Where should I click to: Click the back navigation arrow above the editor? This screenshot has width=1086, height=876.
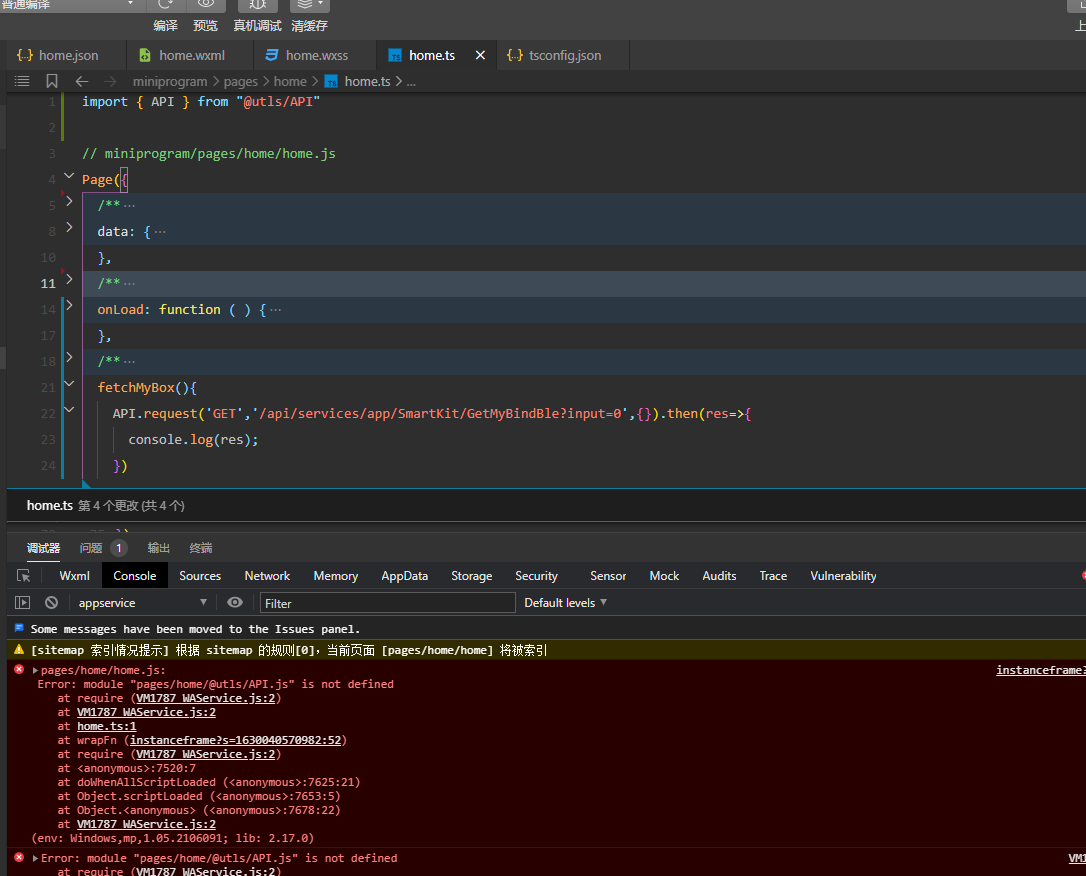(x=82, y=81)
